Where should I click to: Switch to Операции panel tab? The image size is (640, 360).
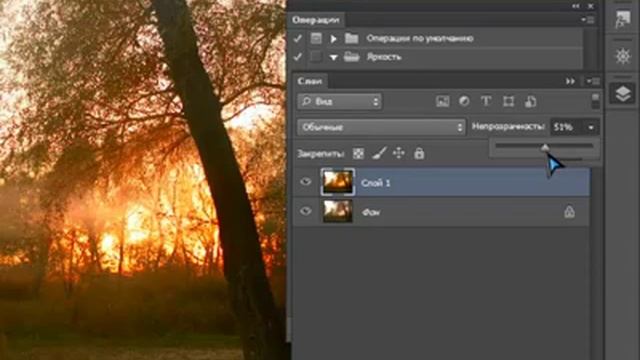coord(315,20)
